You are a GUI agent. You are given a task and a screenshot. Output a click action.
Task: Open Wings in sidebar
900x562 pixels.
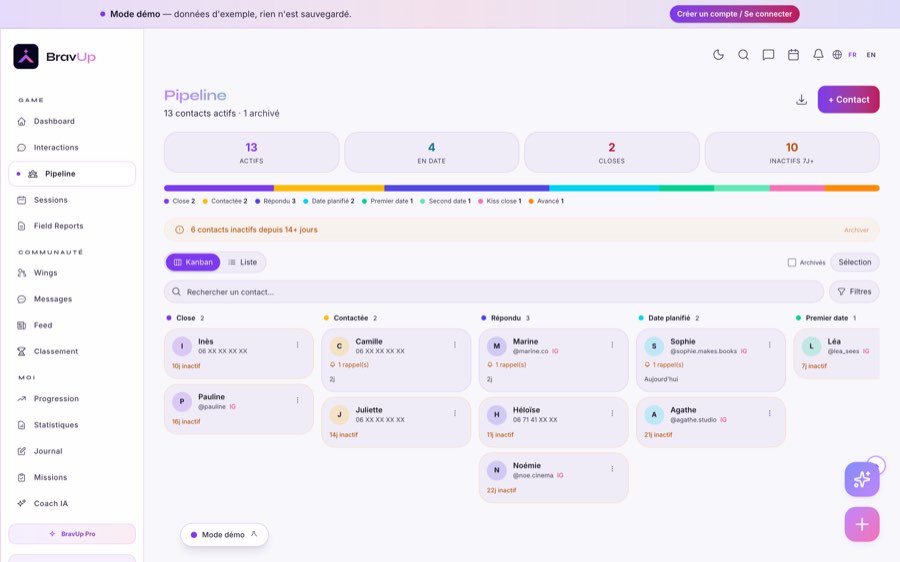tap(72, 273)
